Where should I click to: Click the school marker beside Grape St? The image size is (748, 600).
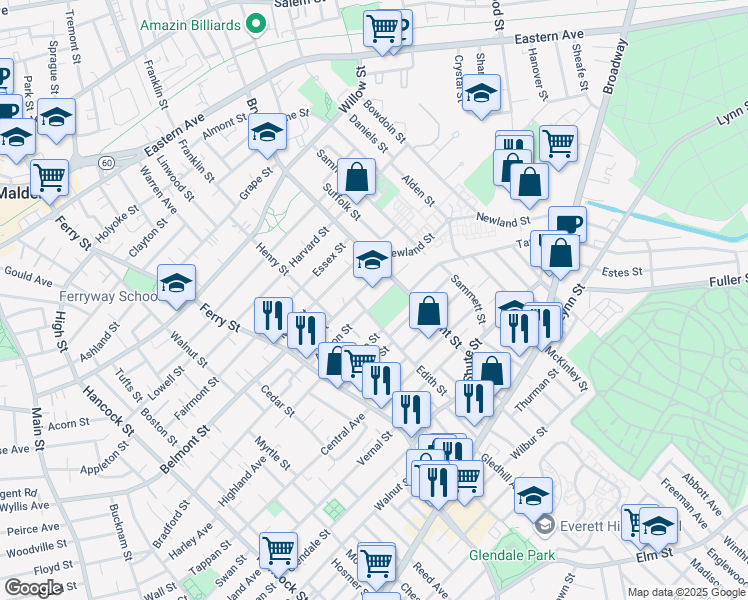pyautogui.click(x=267, y=132)
